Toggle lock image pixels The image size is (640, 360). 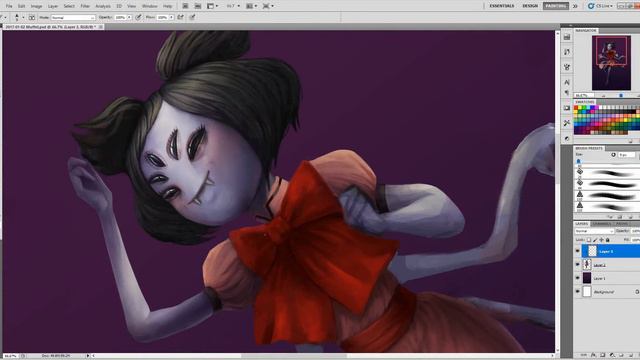(595, 240)
